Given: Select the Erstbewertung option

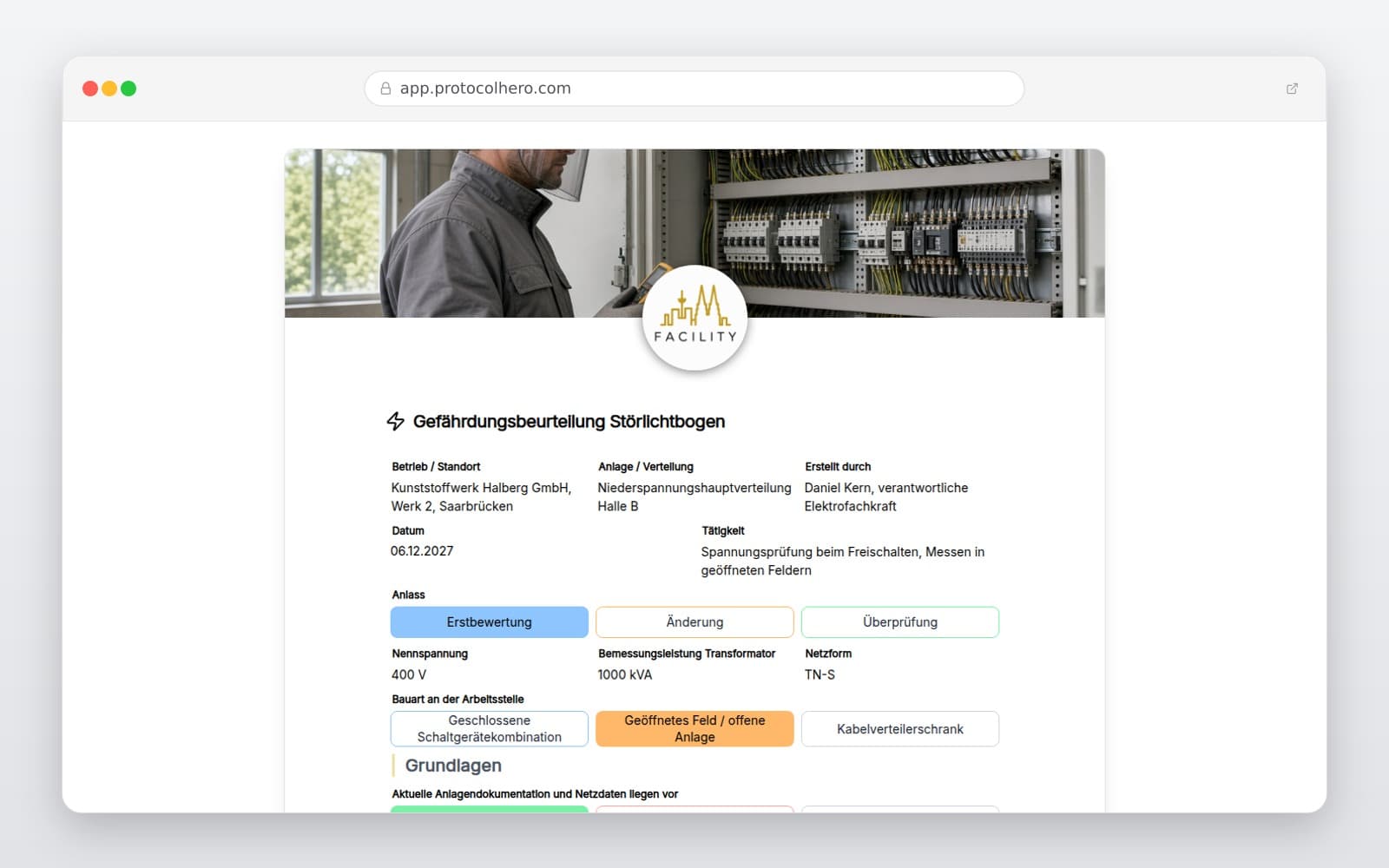Looking at the screenshot, I should [490, 622].
